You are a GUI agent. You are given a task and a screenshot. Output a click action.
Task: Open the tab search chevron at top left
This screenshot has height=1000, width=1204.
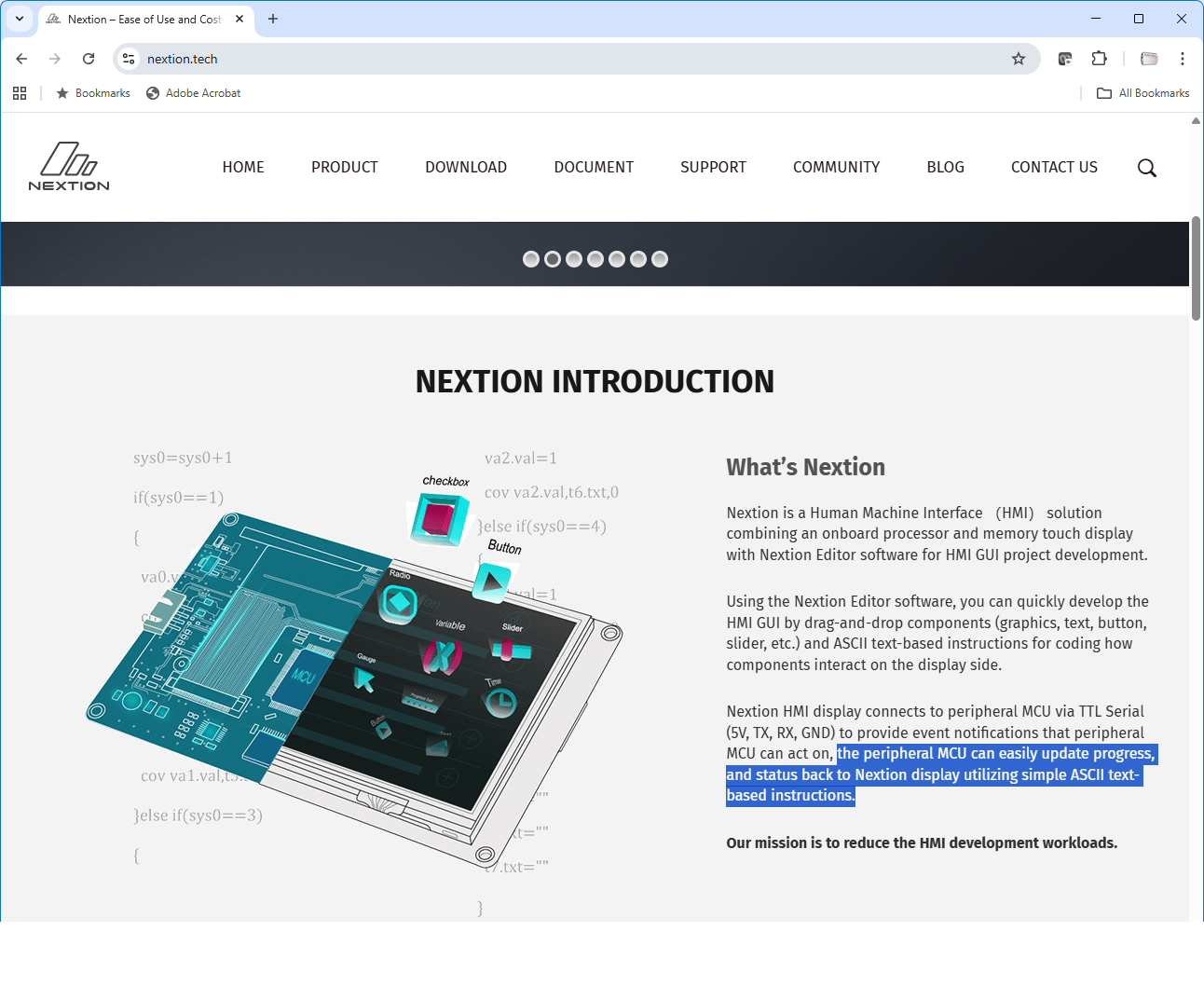[x=20, y=19]
